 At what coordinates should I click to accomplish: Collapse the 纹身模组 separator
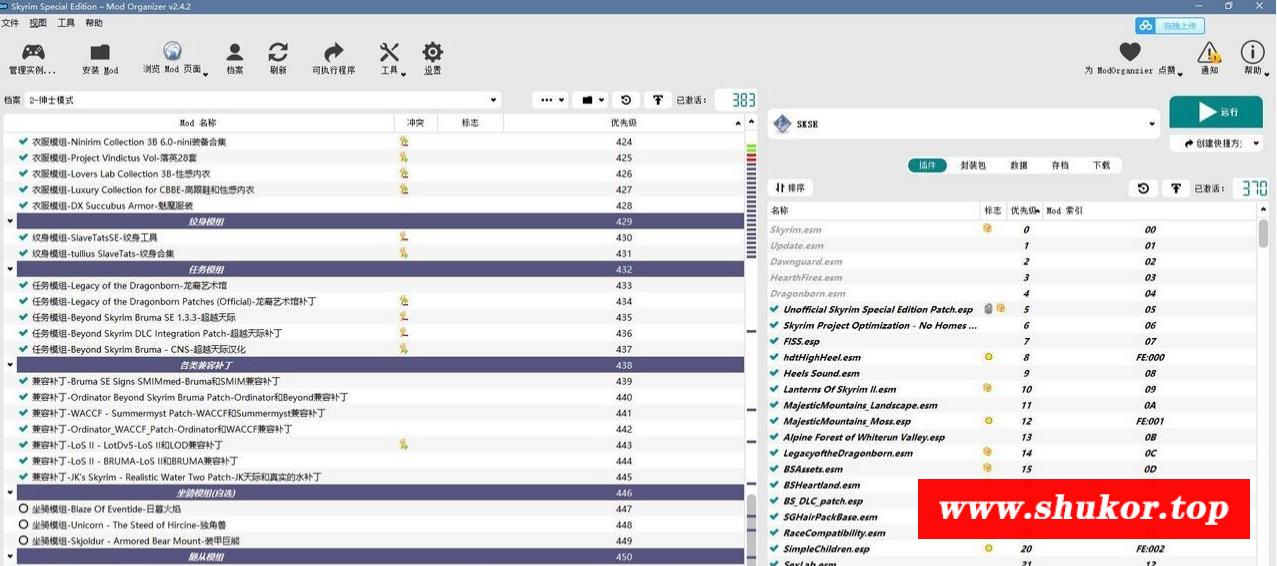pyautogui.click(x=10, y=222)
